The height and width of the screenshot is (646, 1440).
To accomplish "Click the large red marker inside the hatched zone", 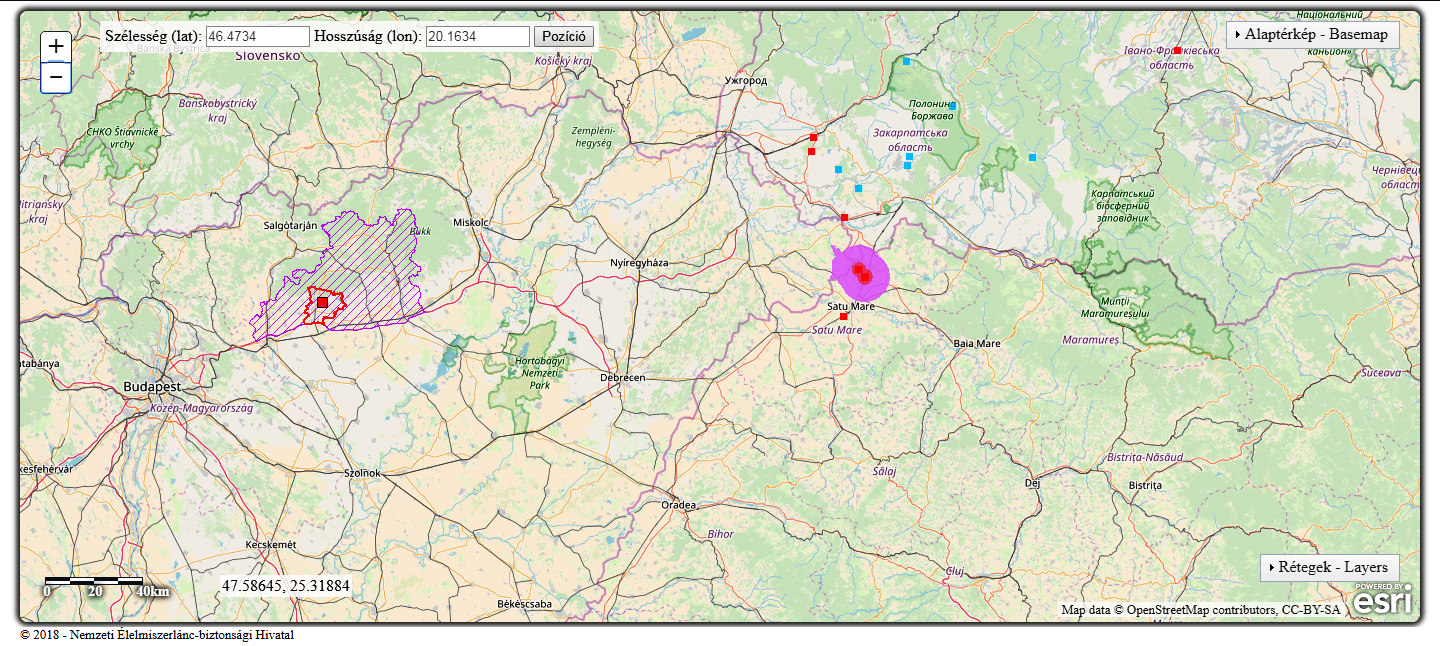I will click(322, 302).
